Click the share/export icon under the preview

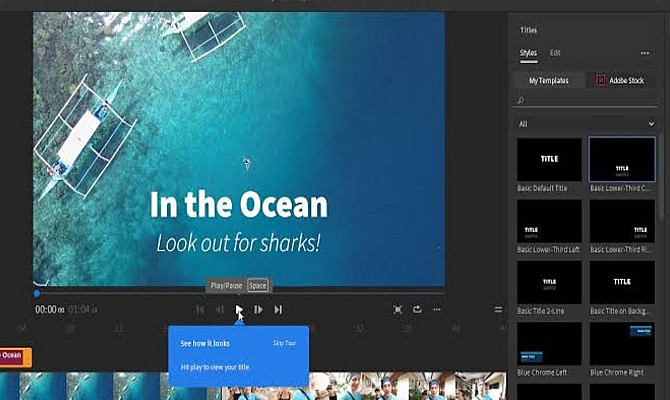[417, 309]
